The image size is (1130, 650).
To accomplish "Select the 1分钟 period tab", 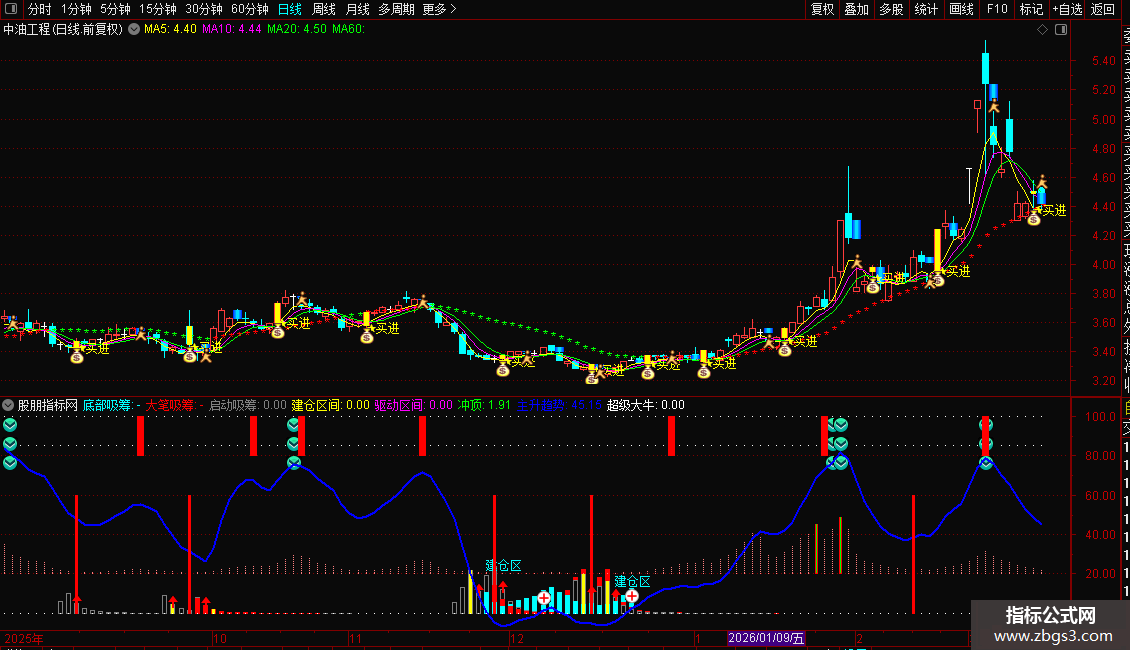I will (x=76, y=9).
